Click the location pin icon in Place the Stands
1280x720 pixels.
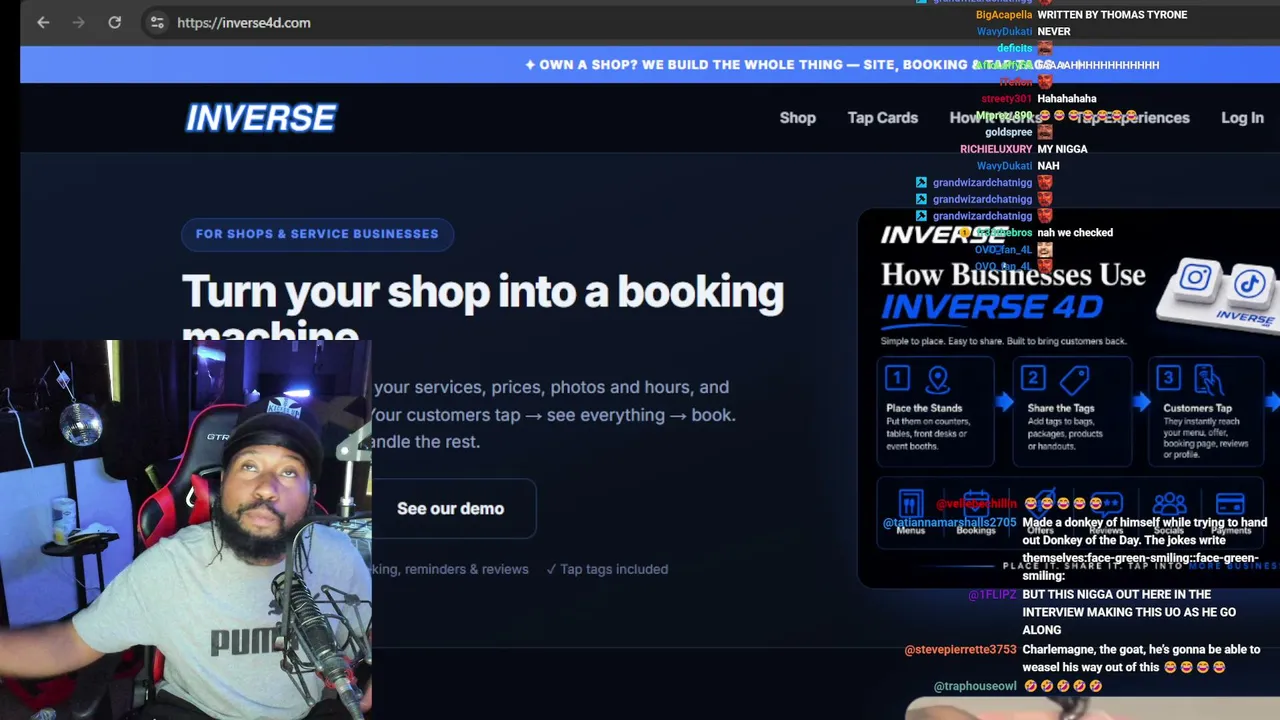coord(937,379)
